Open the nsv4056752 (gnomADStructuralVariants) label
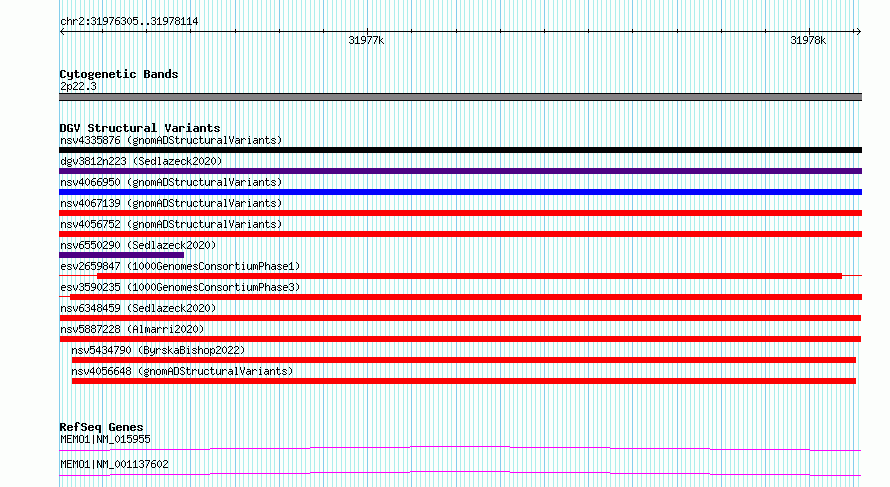This screenshot has height=487, width=890. click(x=171, y=224)
